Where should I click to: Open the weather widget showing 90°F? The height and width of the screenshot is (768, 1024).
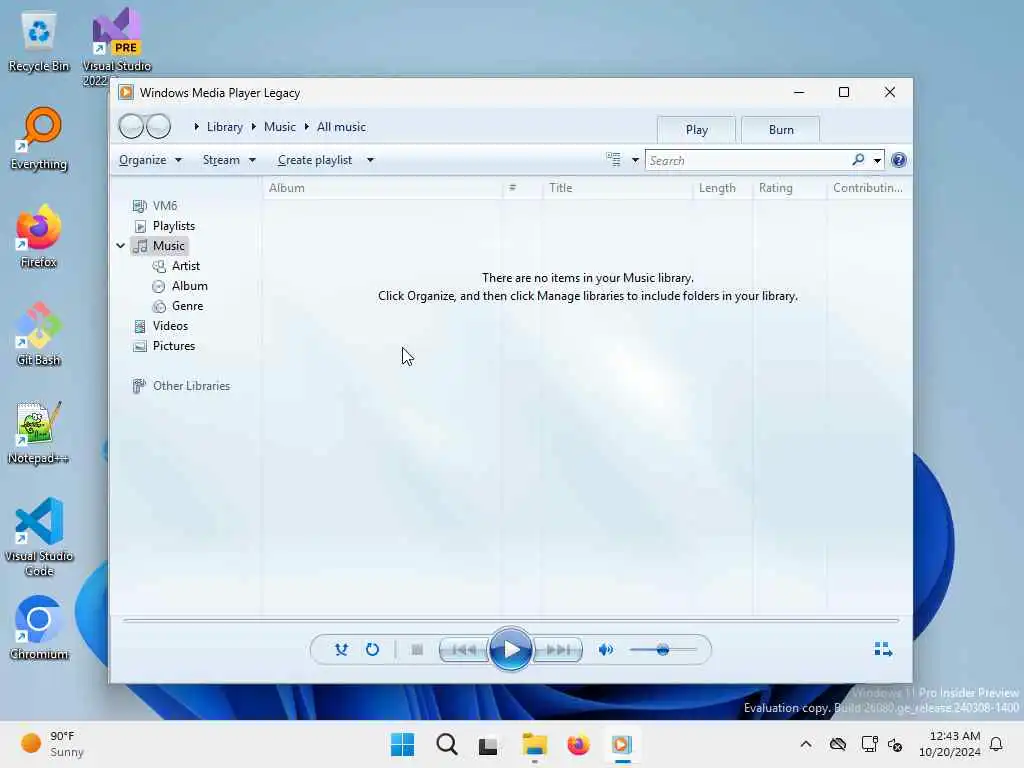(52, 744)
